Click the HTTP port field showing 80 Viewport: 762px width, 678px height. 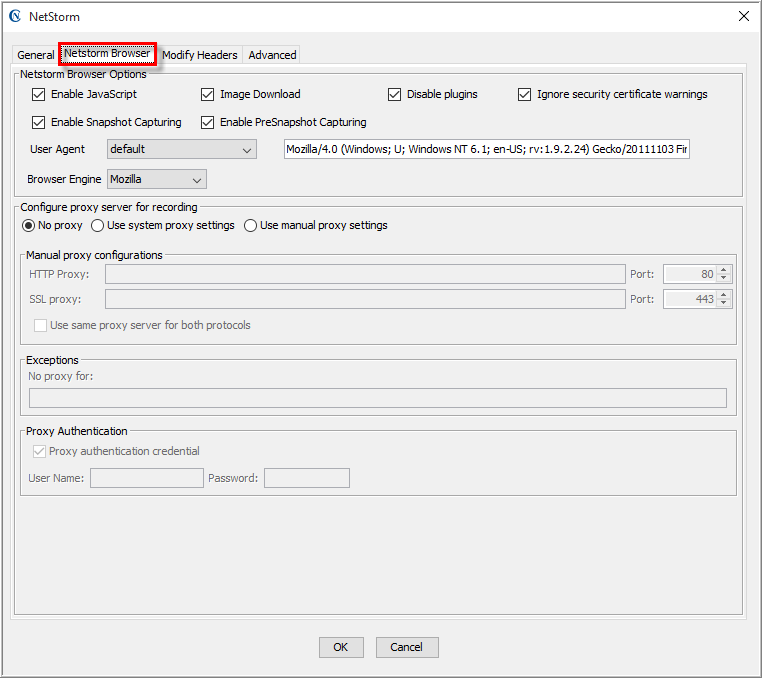tap(690, 274)
